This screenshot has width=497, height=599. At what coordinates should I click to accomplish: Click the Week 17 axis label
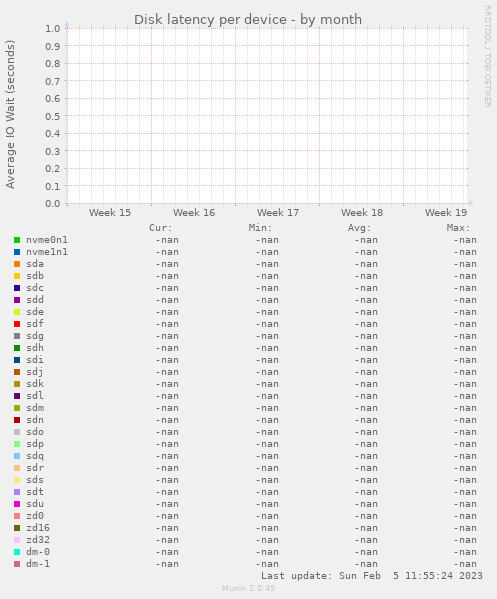coord(278,213)
